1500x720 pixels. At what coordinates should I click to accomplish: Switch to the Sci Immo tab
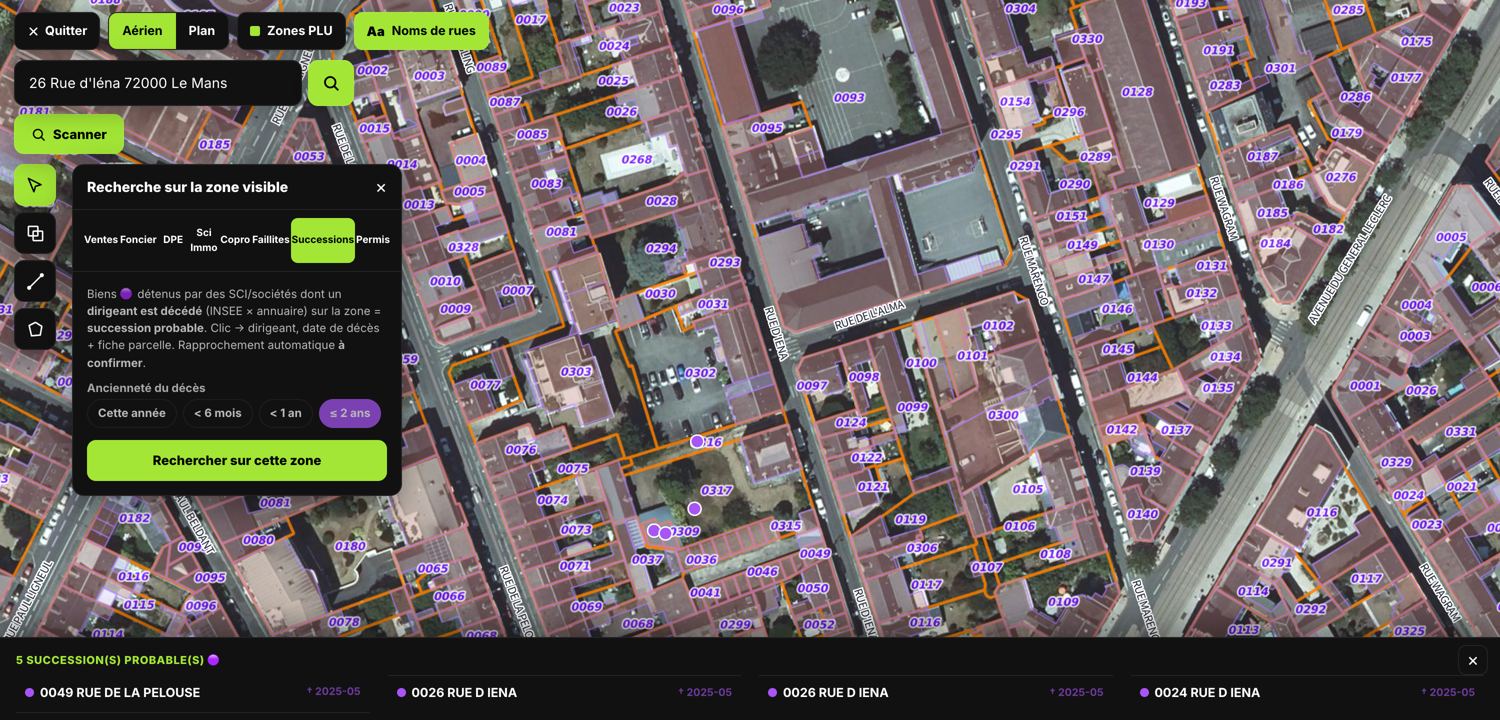pos(204,240)
